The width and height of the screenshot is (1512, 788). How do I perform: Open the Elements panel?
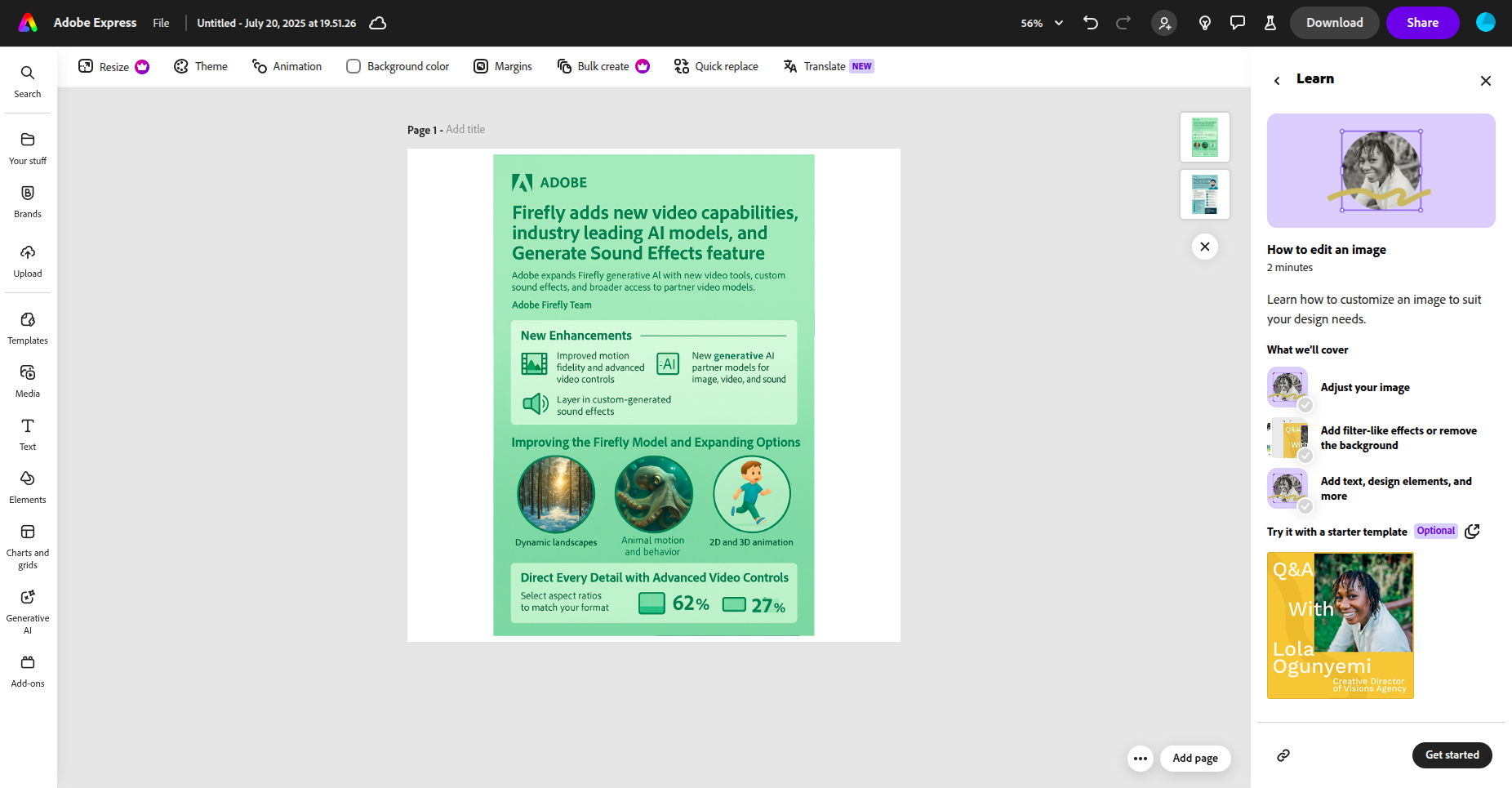28,487
